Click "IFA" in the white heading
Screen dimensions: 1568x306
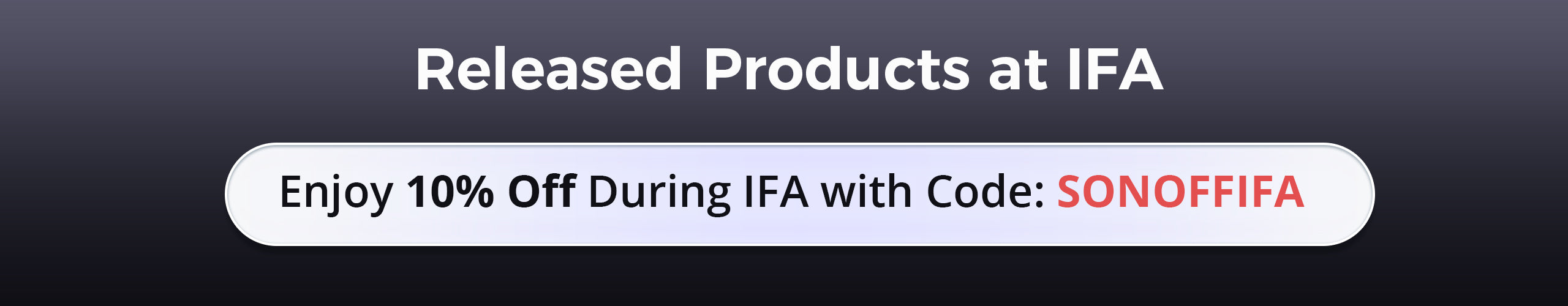[1114, 70]
